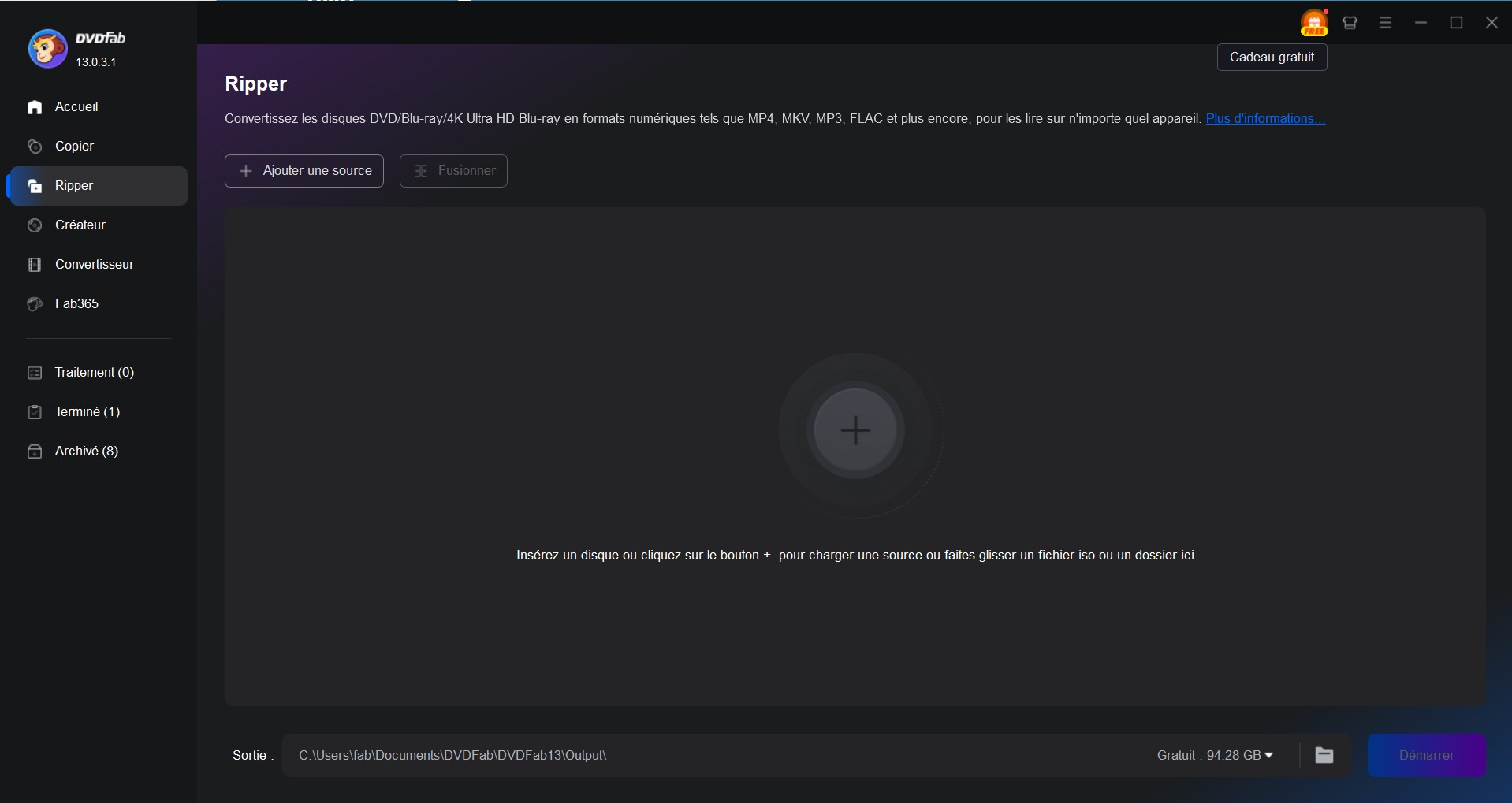
Task: Click the Ripper page heading
Action: (x=256, y=84)
